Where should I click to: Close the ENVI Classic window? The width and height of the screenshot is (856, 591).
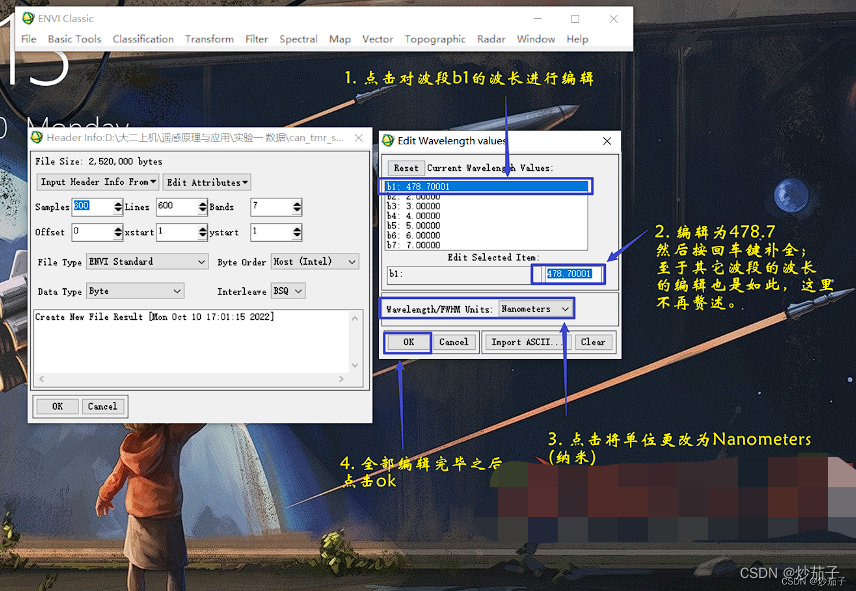point(614,19)
